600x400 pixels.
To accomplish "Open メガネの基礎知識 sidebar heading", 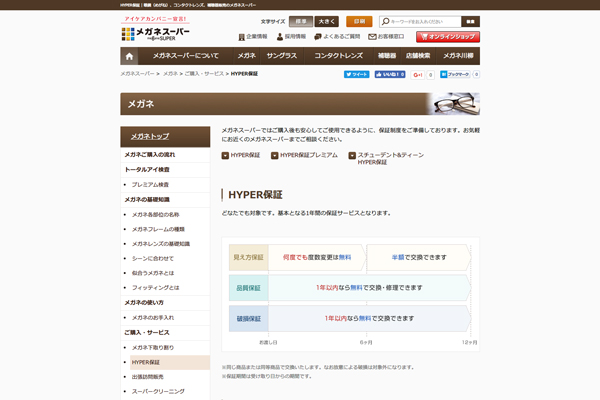I will coord(165,200).
